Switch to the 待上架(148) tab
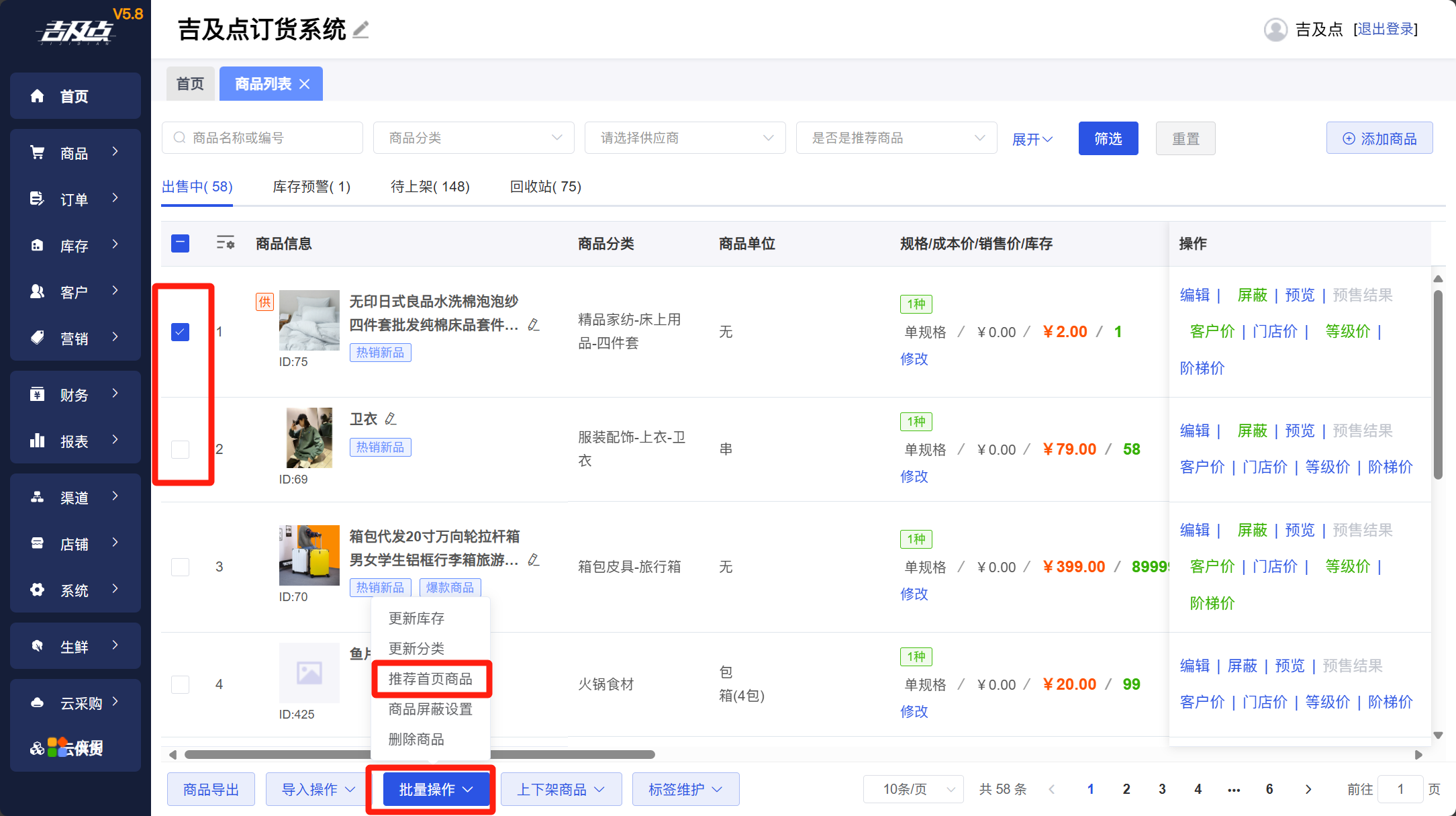Image resolution: width=1456 pixels, height=816 pixels. coord(430,187)
